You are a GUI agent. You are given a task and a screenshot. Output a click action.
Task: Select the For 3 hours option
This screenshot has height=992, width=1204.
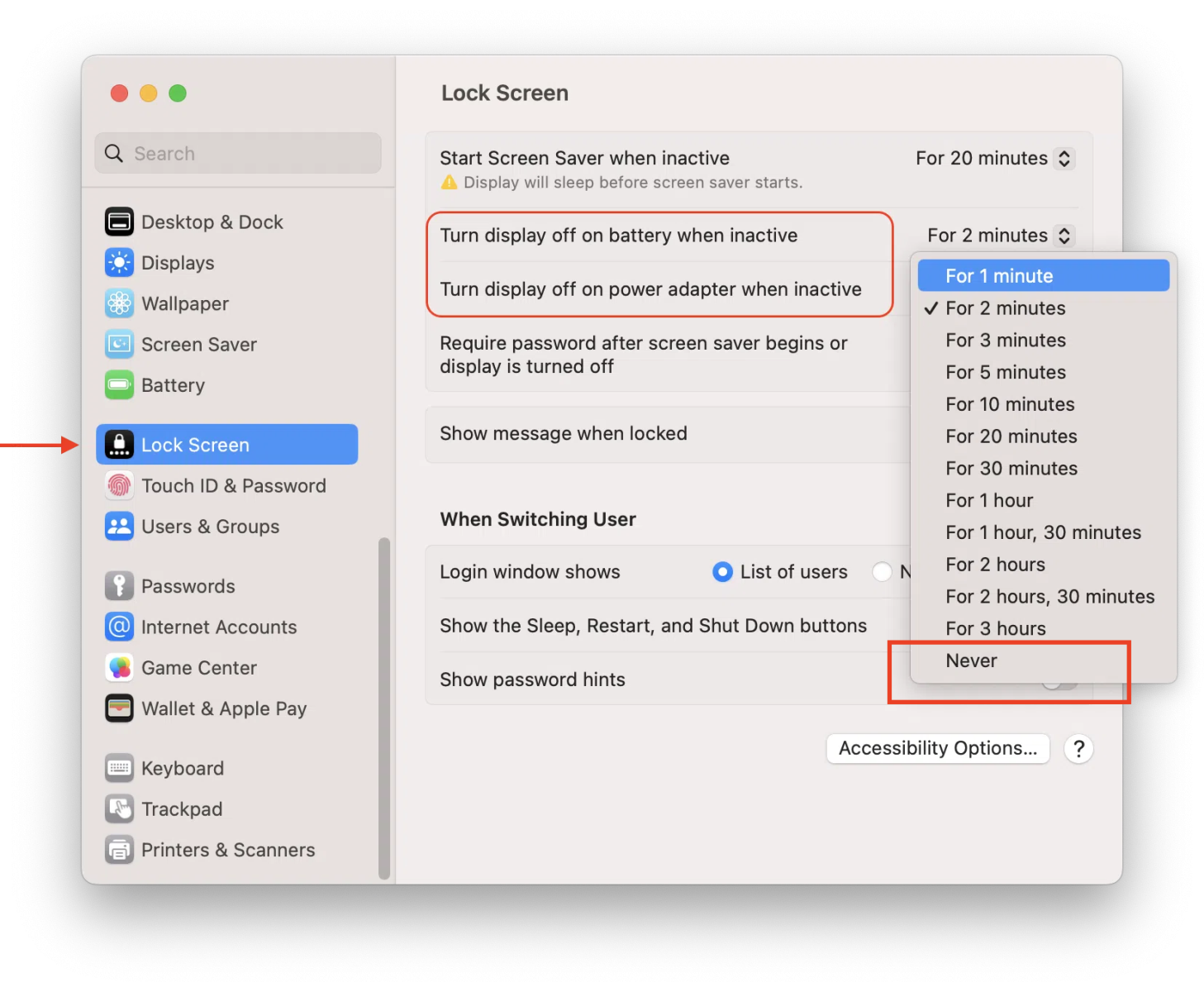(1043, 628)
